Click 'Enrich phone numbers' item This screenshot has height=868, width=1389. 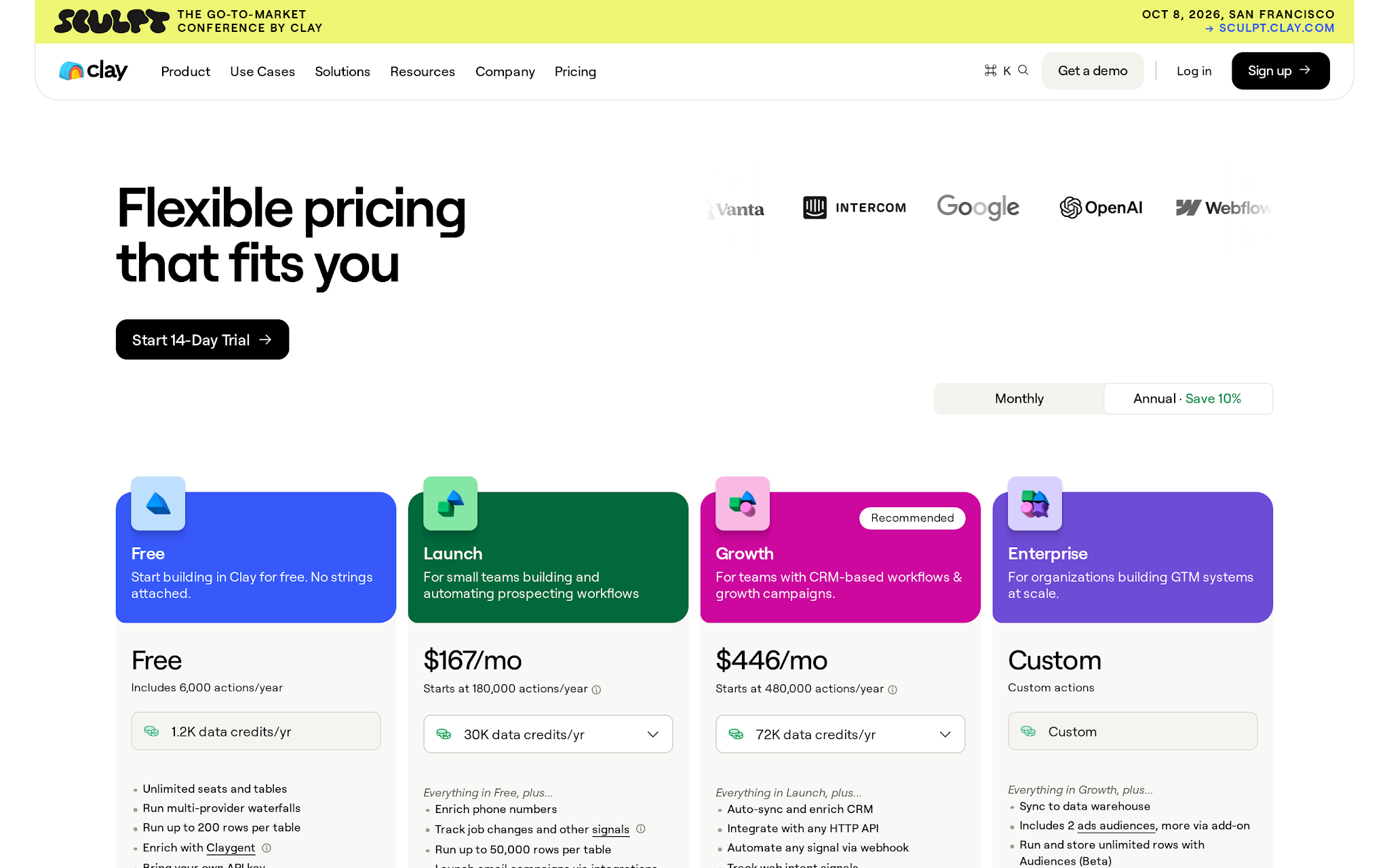click(x=496, y=809)
